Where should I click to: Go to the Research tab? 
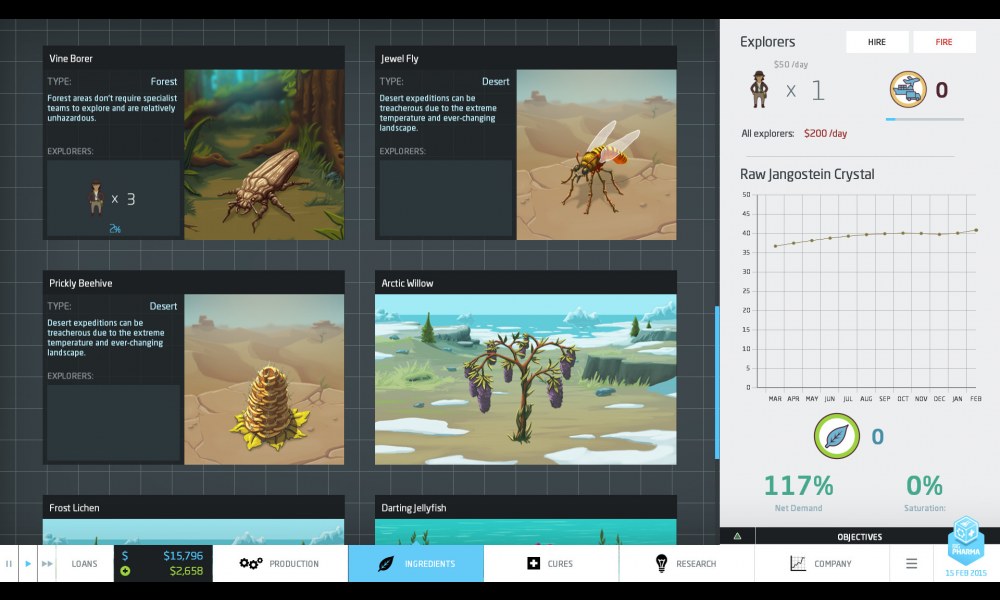point(686,564)
